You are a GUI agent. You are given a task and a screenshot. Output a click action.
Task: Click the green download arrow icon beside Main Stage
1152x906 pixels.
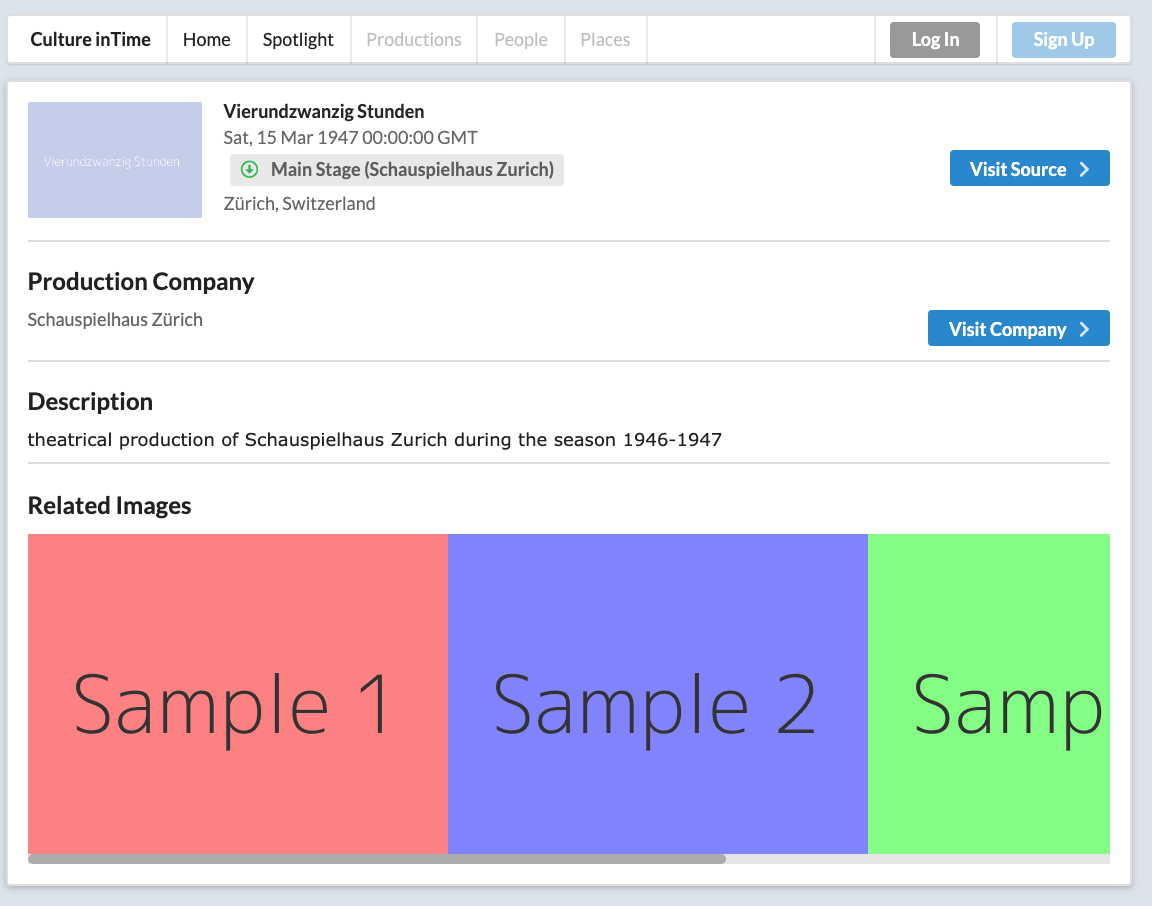[x=250, y=170]
